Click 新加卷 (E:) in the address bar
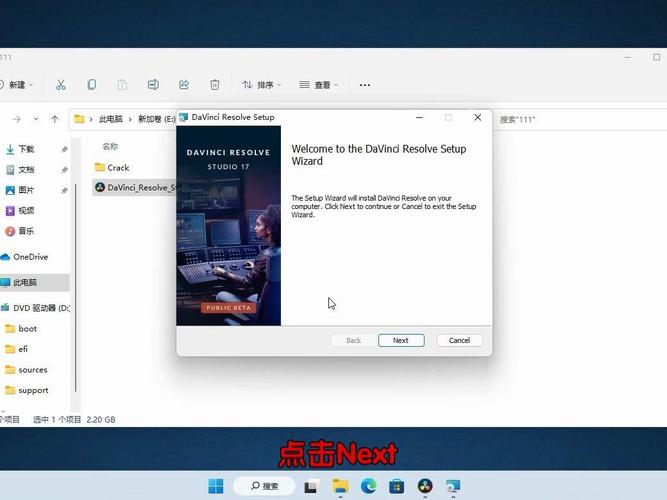 pyautogui.click(x=157, y=120)
